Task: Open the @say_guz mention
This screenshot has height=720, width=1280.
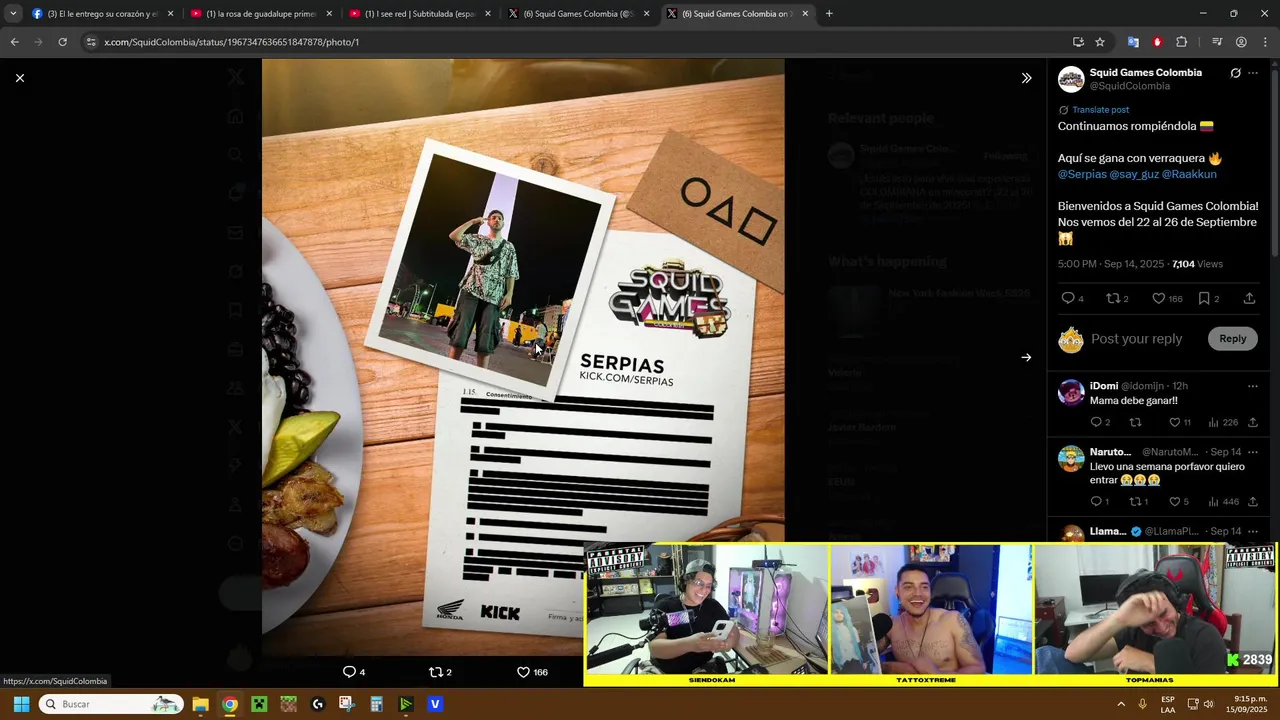Action: click(x=1134, y=174)
